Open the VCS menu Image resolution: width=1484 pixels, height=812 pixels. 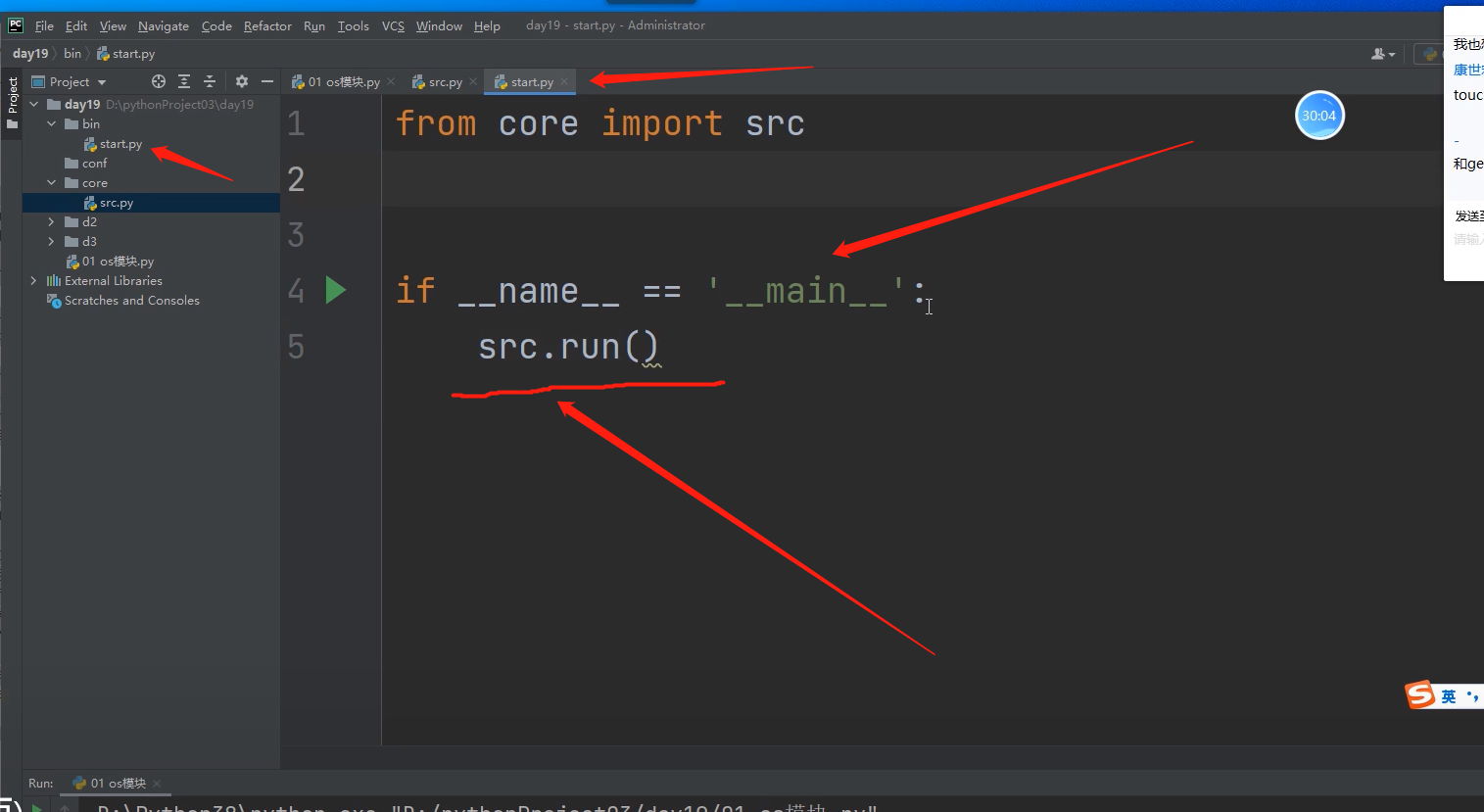pos(393,25)
